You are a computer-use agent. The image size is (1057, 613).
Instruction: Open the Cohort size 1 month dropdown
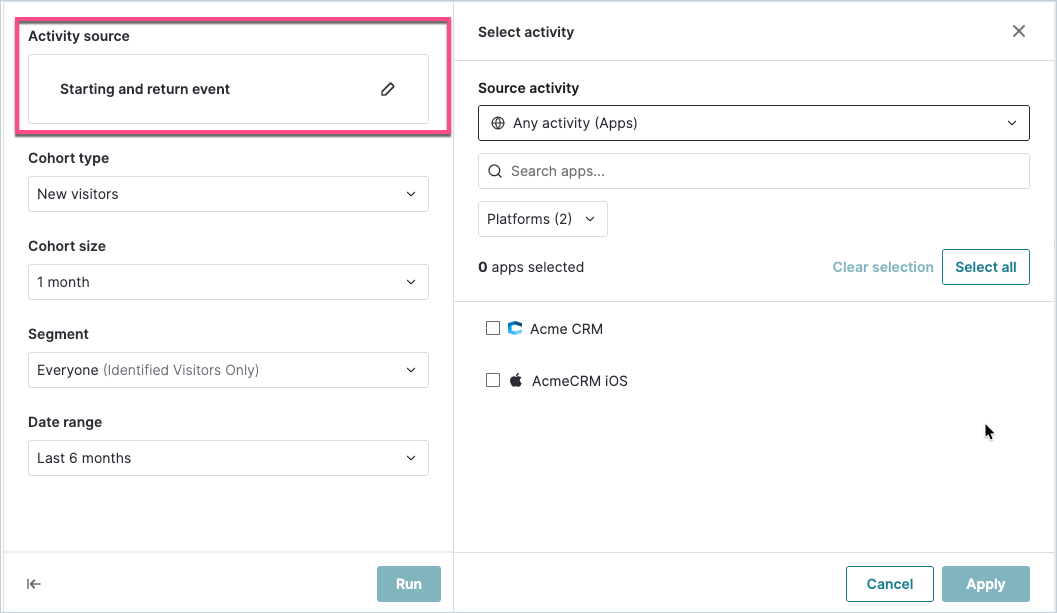(229, 282)
